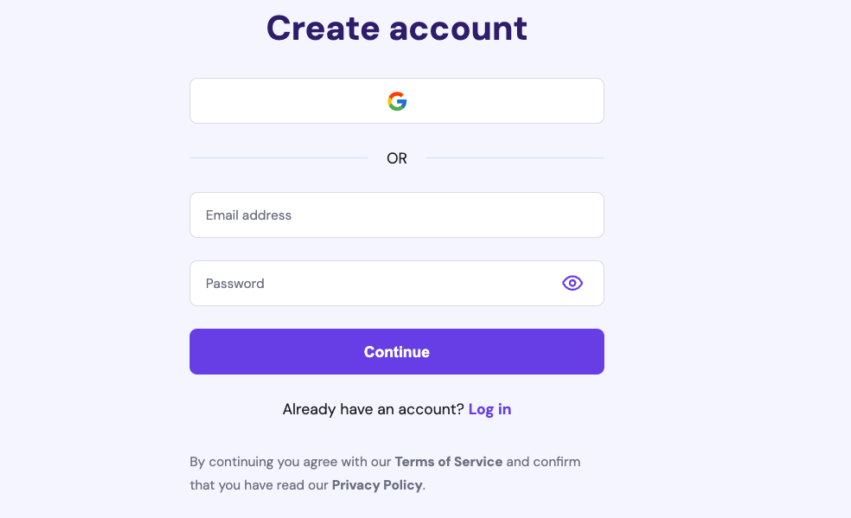Select the Create account heading

tap(397, 28)
